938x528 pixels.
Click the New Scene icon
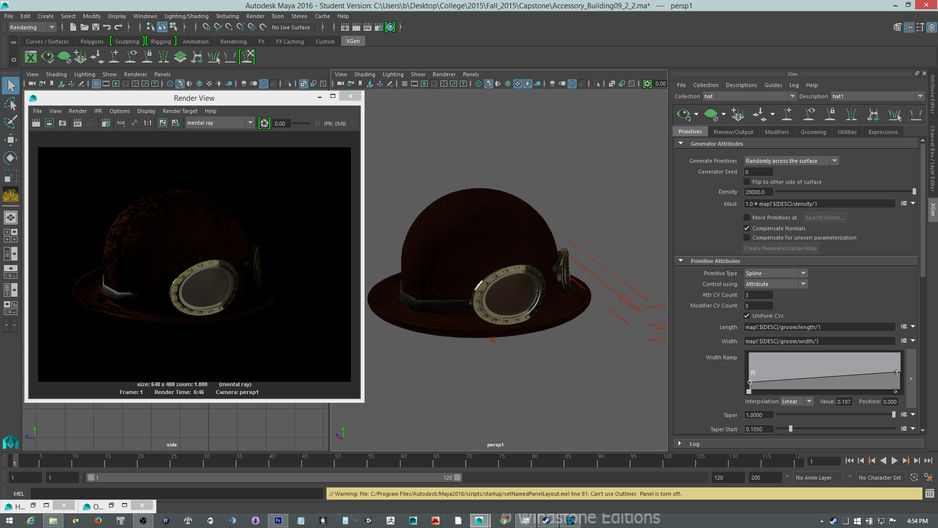tap(72, 27)
